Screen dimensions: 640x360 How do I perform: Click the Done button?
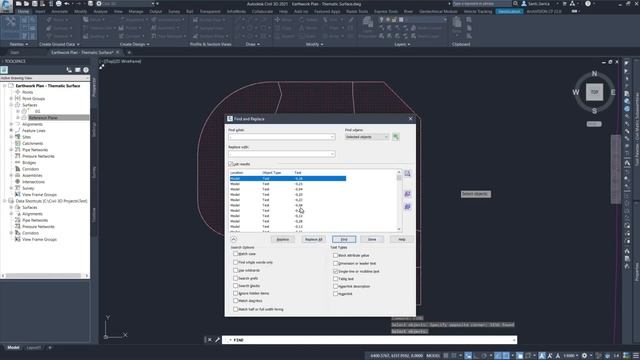372,240
